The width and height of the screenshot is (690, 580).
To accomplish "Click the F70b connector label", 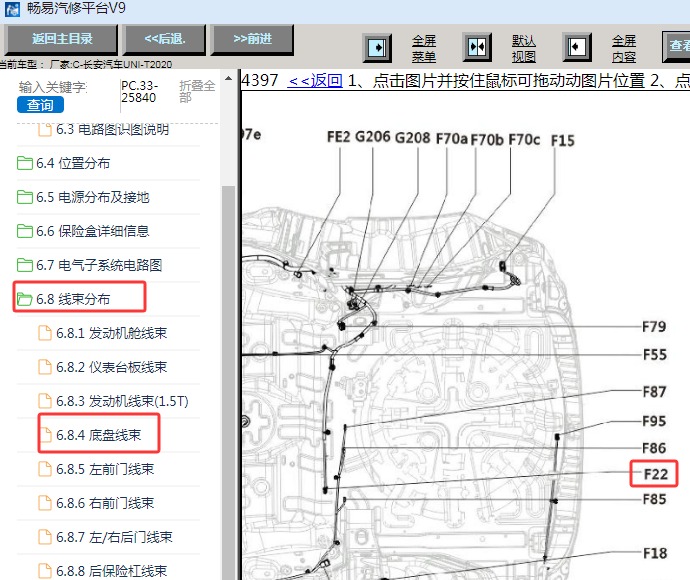I will 487,140.
